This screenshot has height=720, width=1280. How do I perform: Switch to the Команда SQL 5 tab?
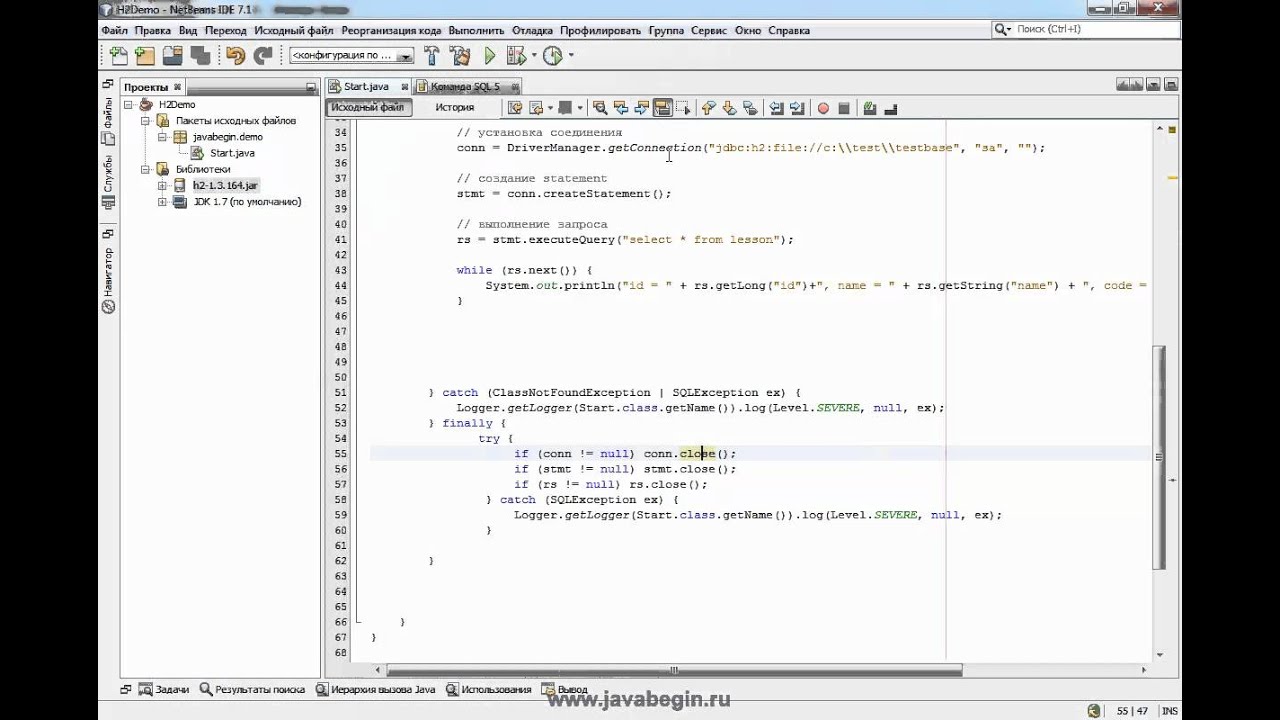[x=464, y=87]
